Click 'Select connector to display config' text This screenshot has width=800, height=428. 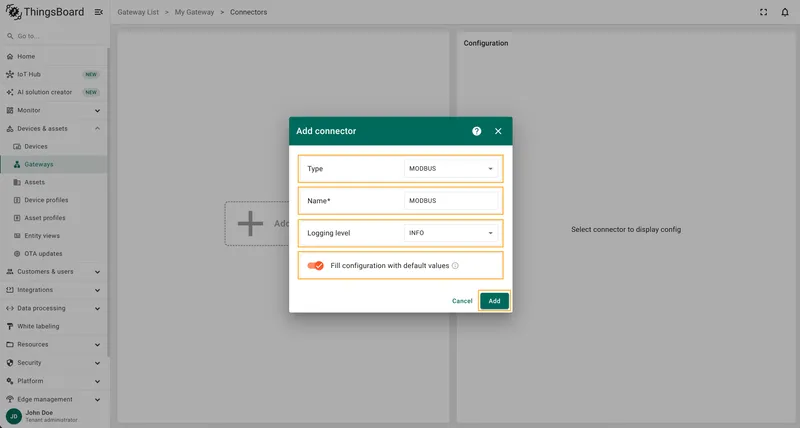[626, 230]
